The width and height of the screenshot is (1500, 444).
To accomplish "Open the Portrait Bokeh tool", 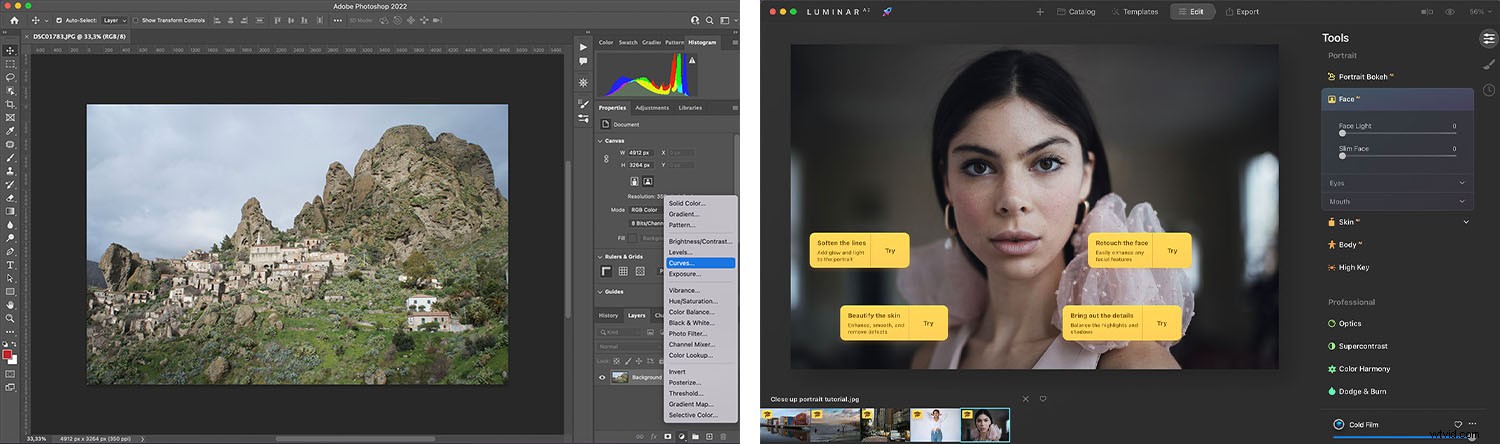I will point(1362,76).
